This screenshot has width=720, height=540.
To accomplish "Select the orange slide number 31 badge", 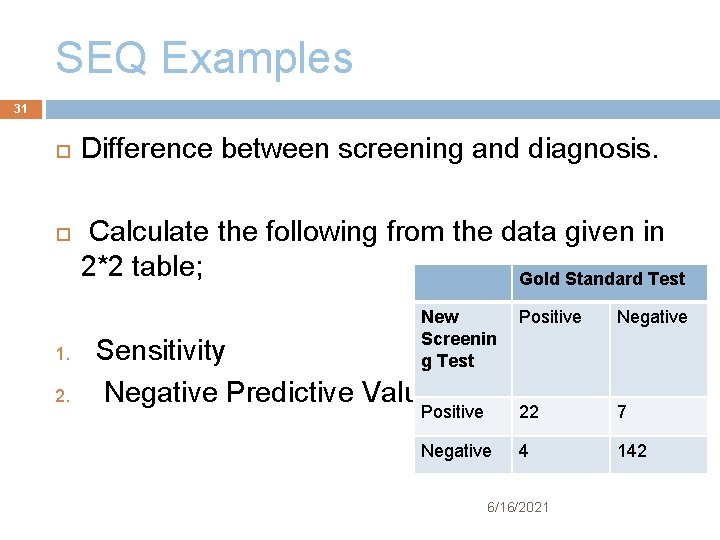I will pyautogui.click(x=20, y=109).
